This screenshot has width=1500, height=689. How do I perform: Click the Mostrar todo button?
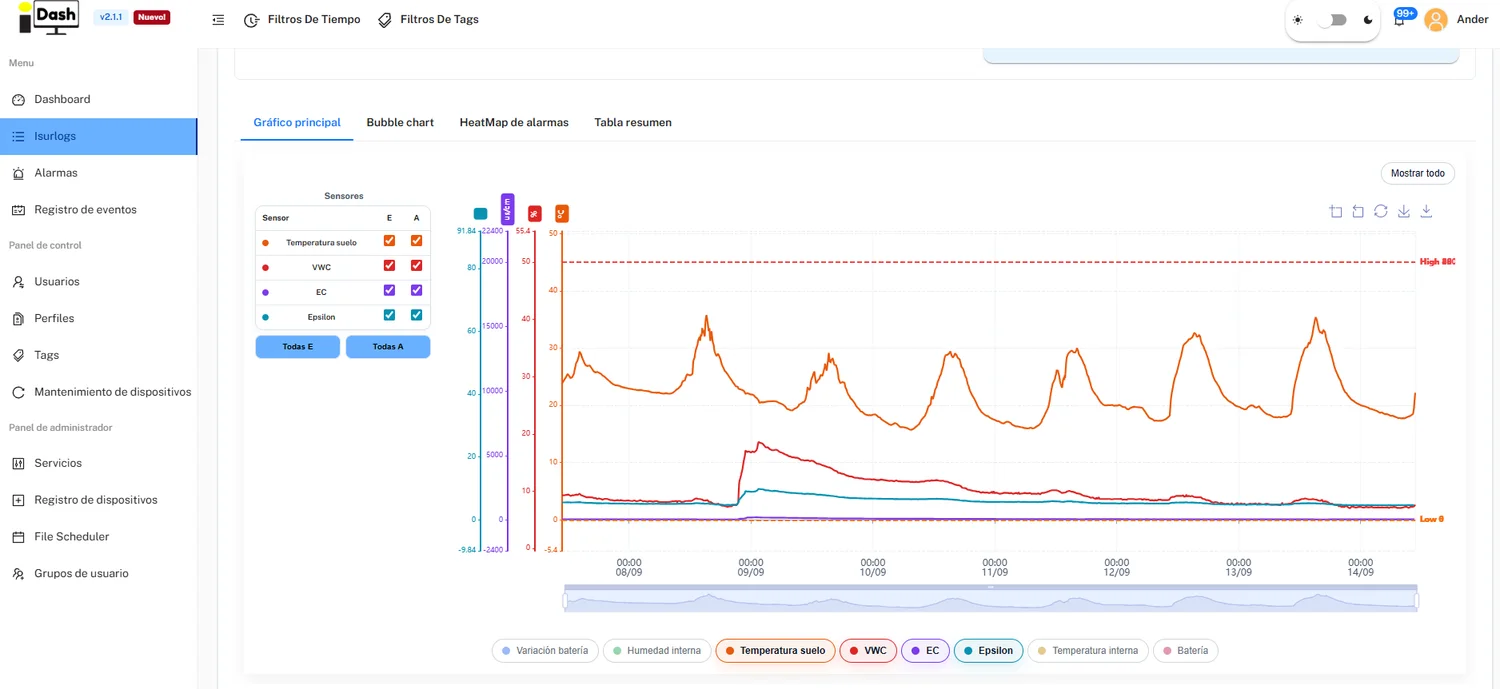tap(1418, 173)
